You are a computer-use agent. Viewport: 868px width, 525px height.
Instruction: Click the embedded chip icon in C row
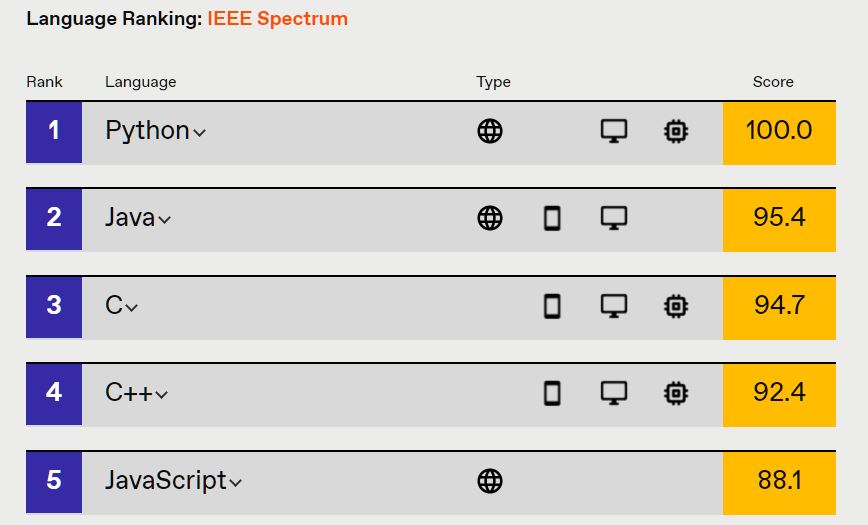[x=676, y=306]
